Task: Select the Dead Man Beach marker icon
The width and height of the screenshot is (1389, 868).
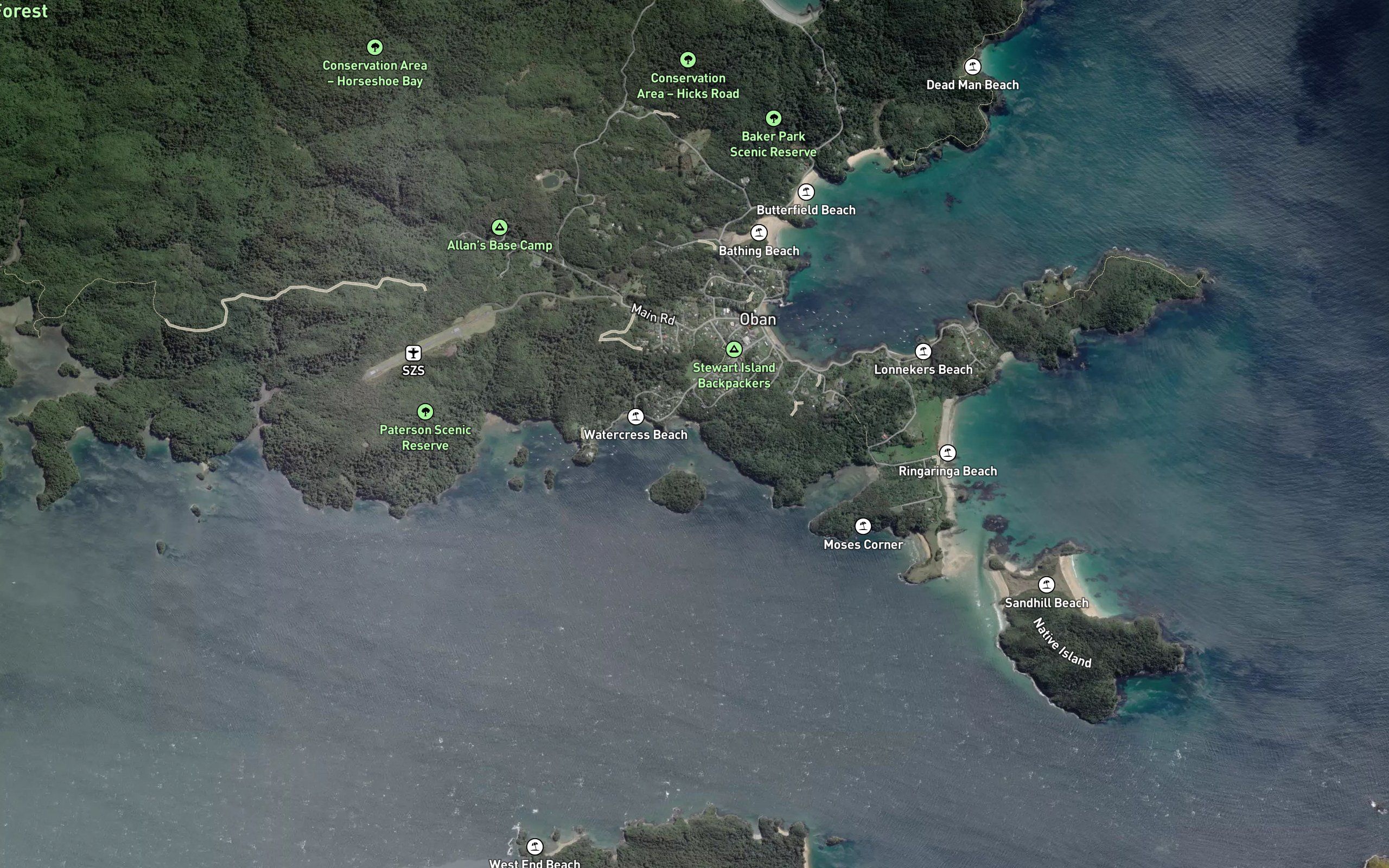Action: (x=972, y=67)
